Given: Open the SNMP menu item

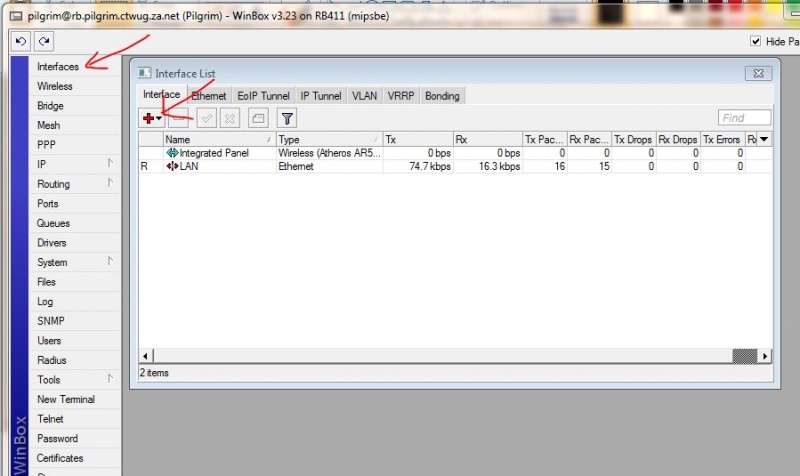Looking at the screenshot, I should point(51,321).
